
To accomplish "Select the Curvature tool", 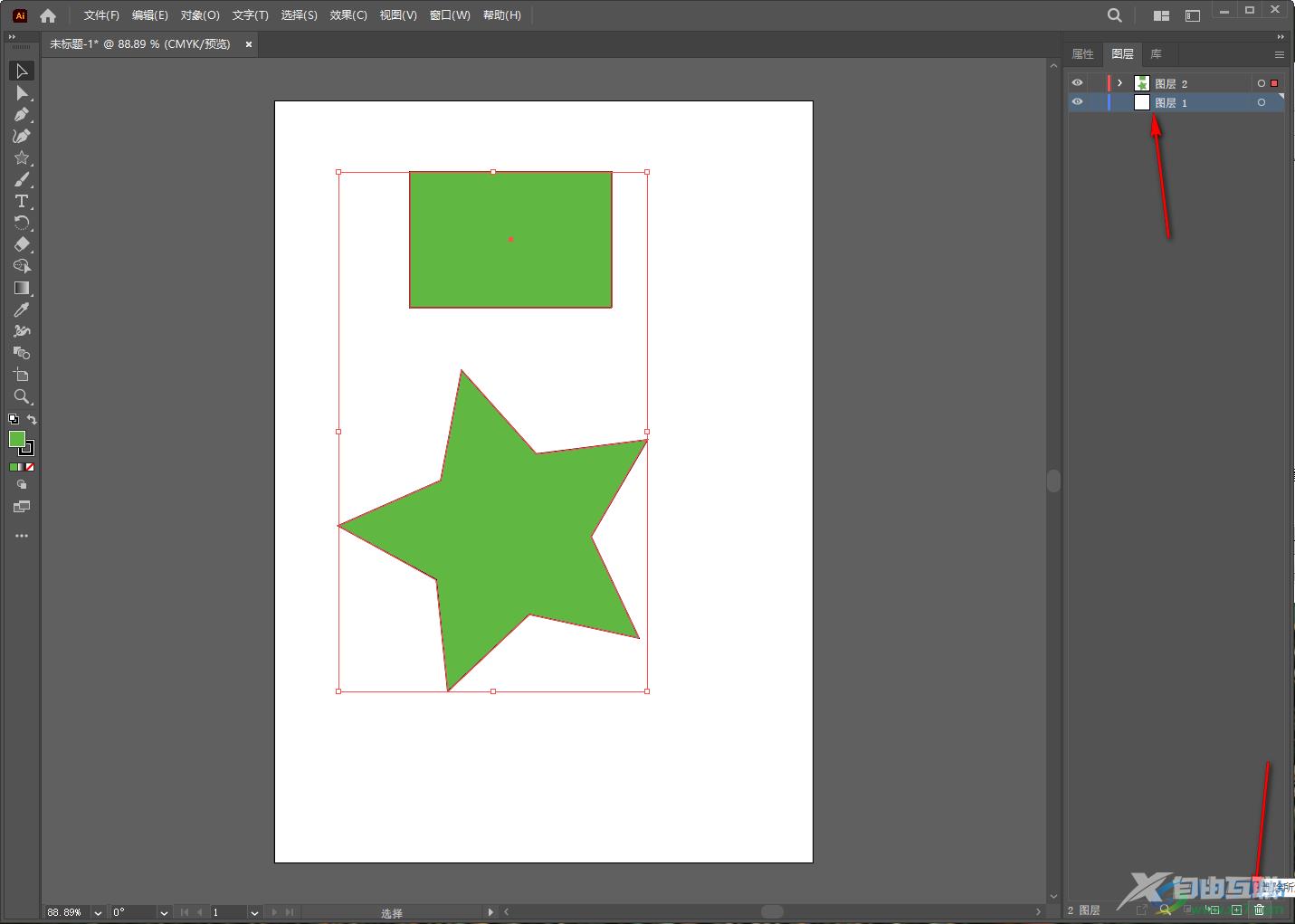I will click(x=22, y=136).
